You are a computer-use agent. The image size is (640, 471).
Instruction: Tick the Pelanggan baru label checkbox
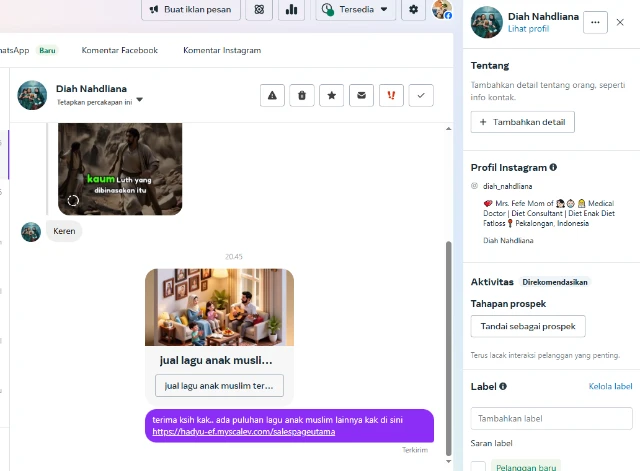[x=479, y=466]
